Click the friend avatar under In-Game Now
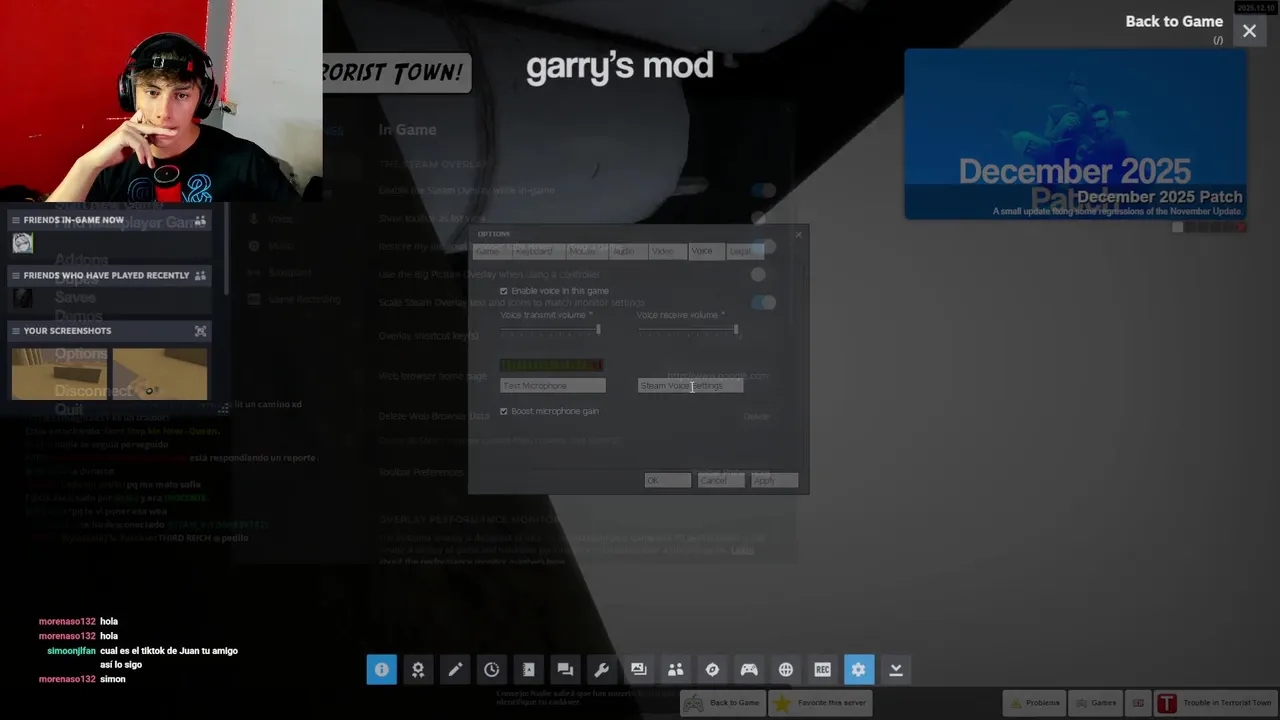 pyautogui.click(x=22, y=243)
